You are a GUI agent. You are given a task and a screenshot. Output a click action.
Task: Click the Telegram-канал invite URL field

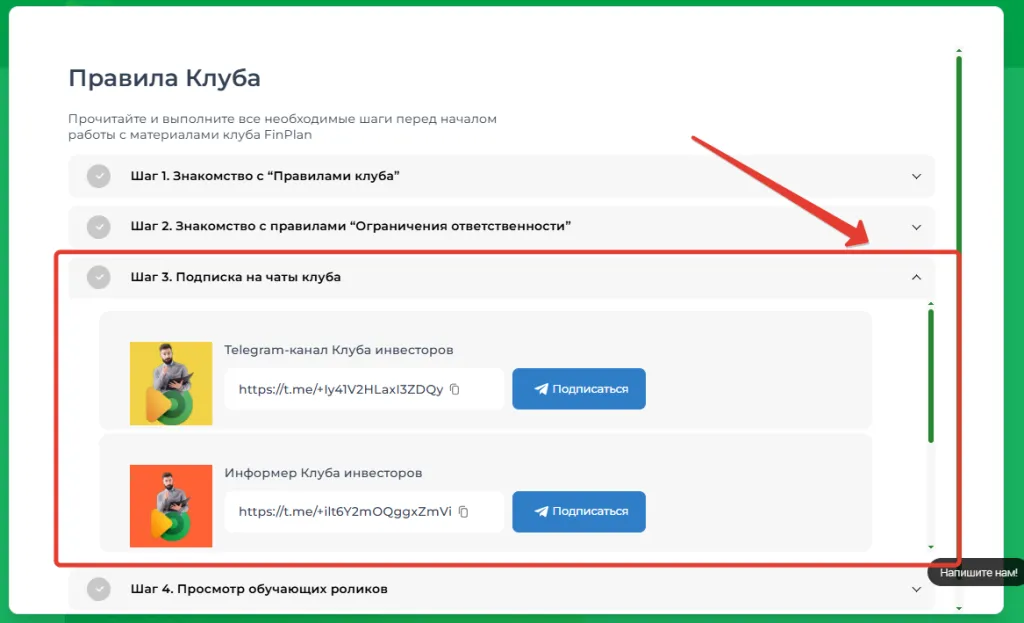(340, 389)
